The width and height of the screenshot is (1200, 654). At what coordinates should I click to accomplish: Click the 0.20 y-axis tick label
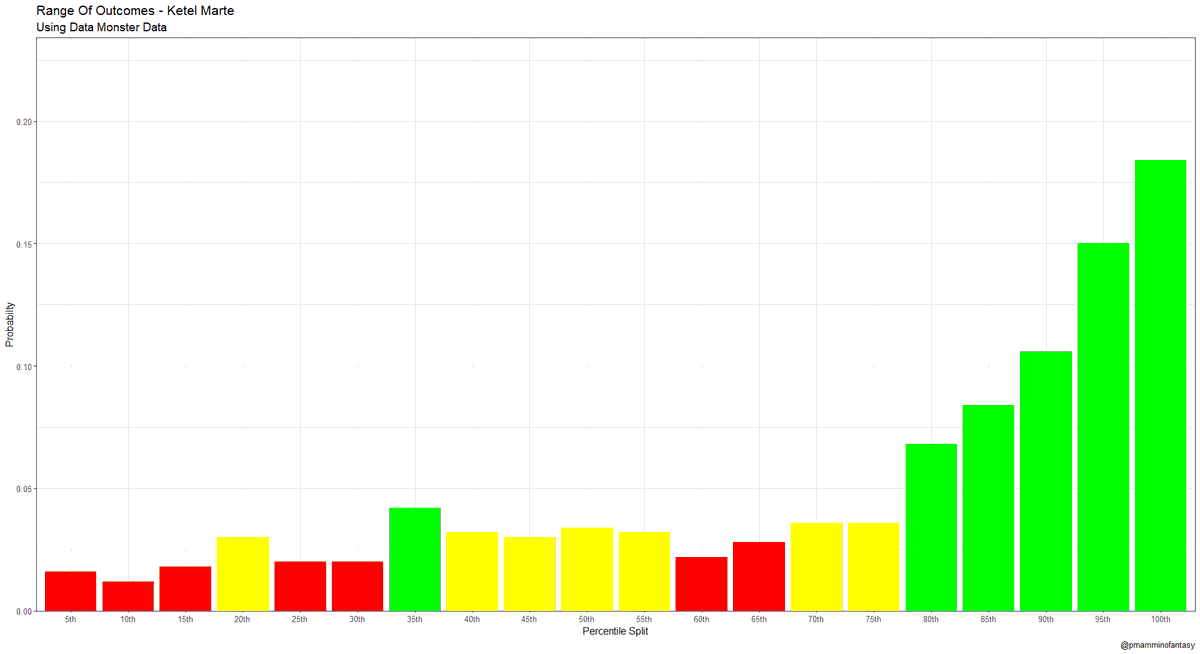23,122
